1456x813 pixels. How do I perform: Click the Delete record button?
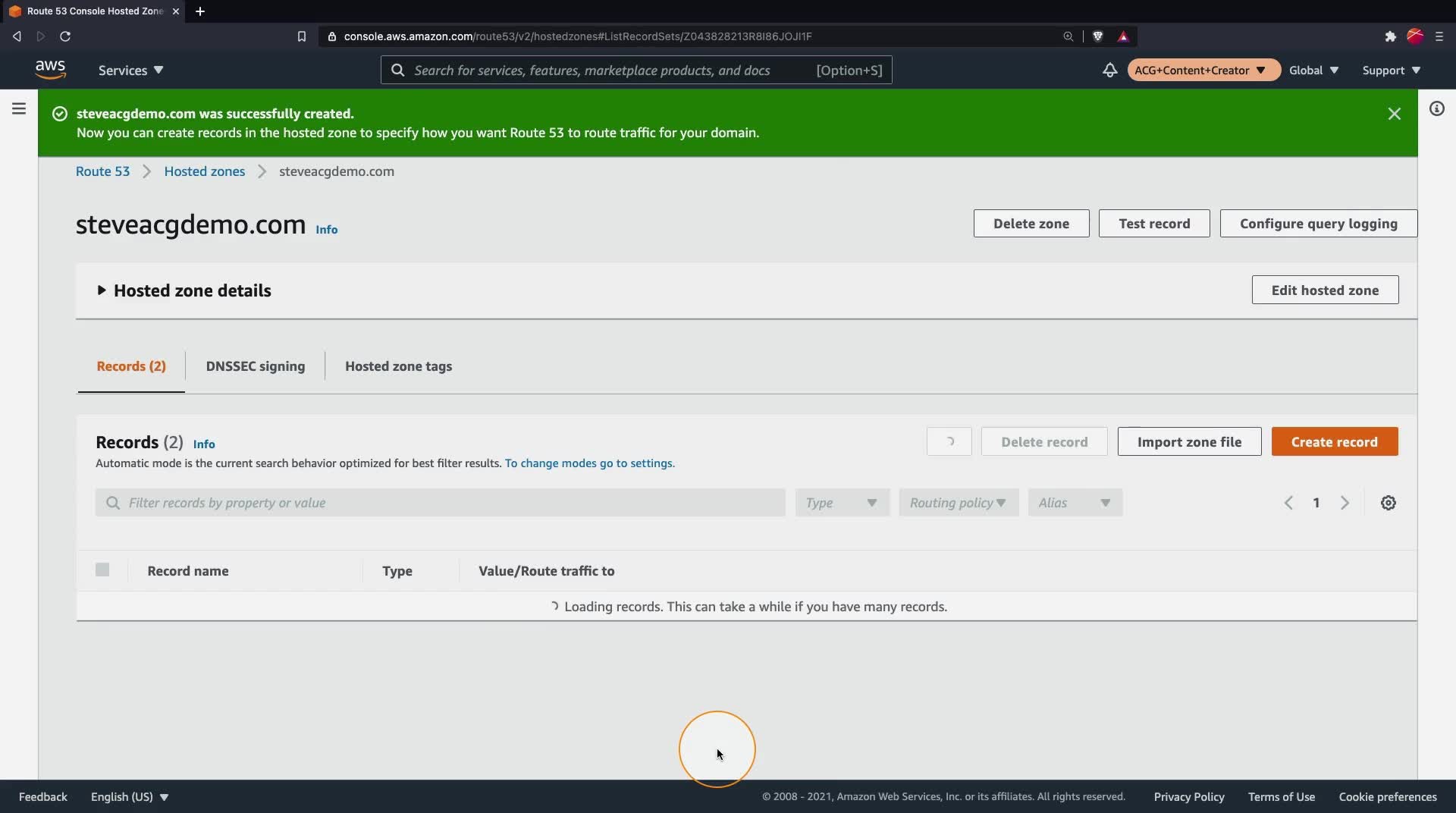coord(1044,441)
